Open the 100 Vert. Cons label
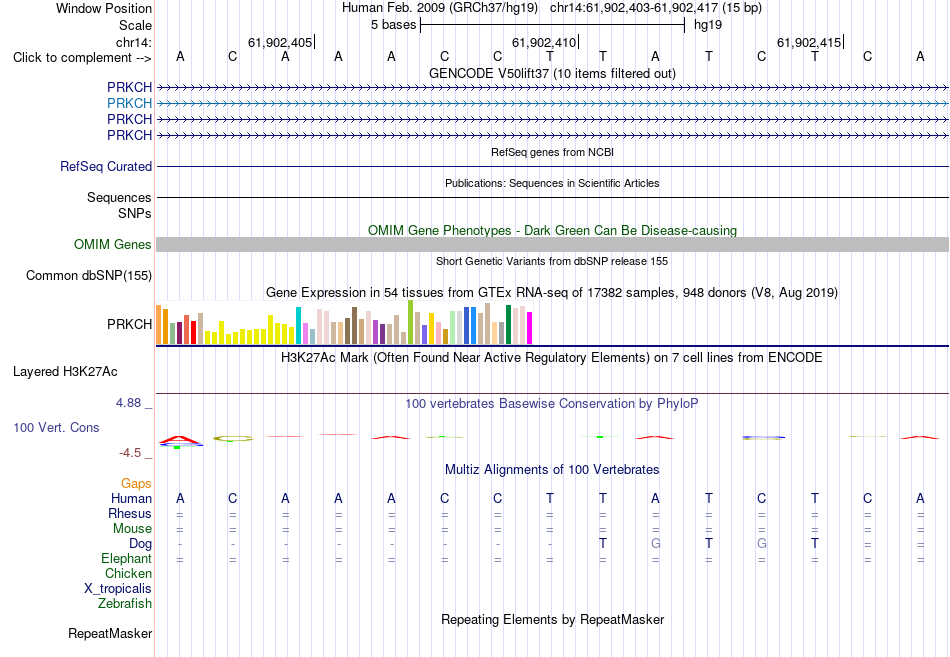Screen dimensions: 950x657 tap(56, 427)
